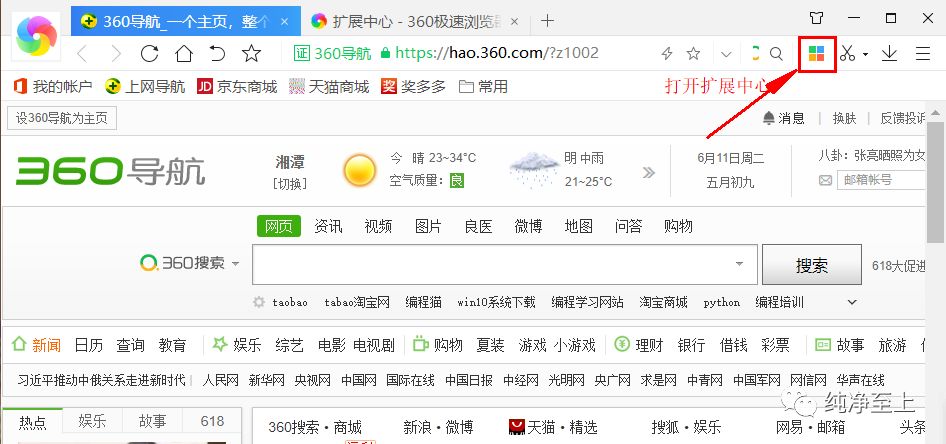Screen dimensions: 946x444
Task: Open a new tab with plus
Action: [547, 21]
